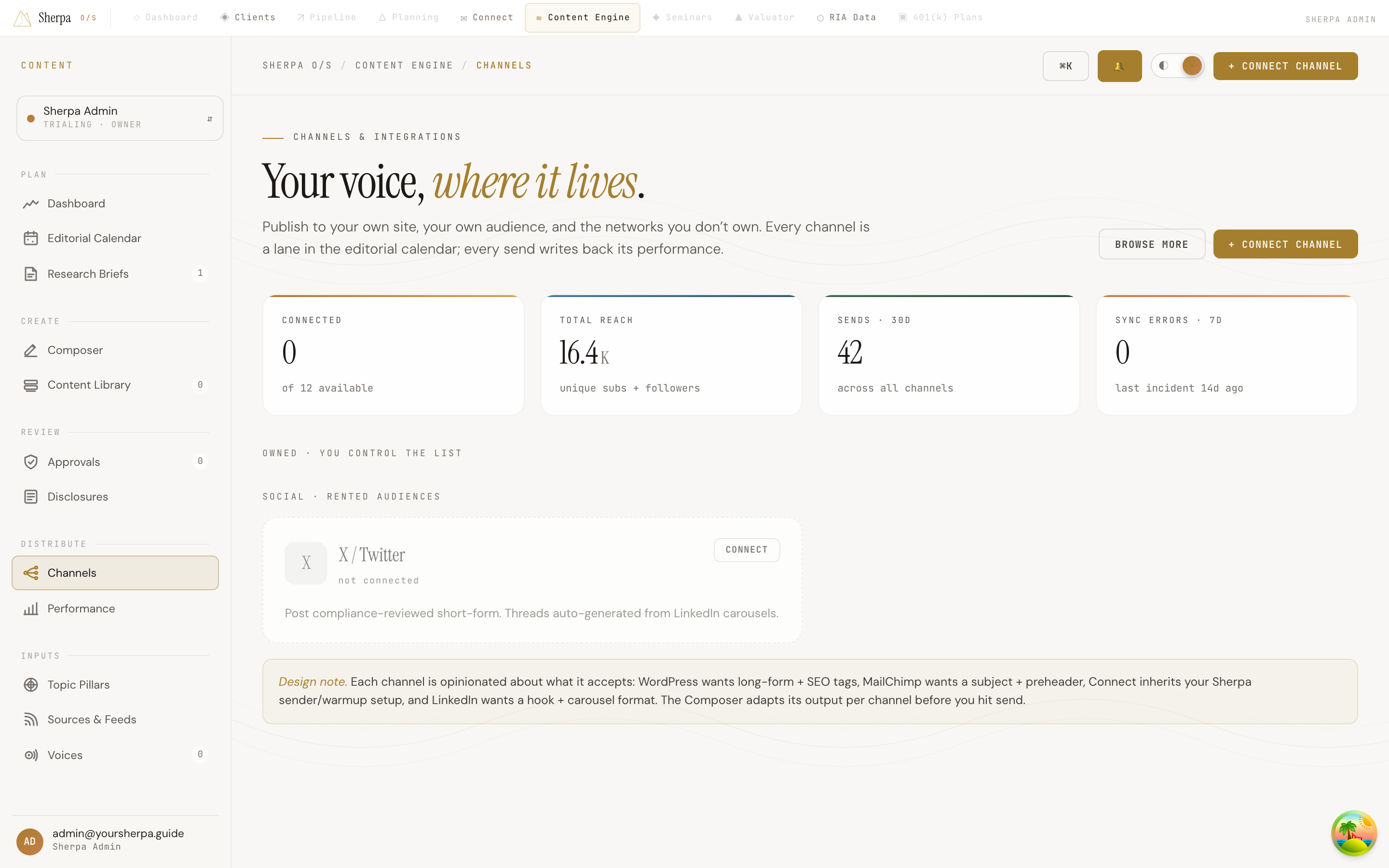Click Connect Channel button in the header

[x=1285, y=66]
